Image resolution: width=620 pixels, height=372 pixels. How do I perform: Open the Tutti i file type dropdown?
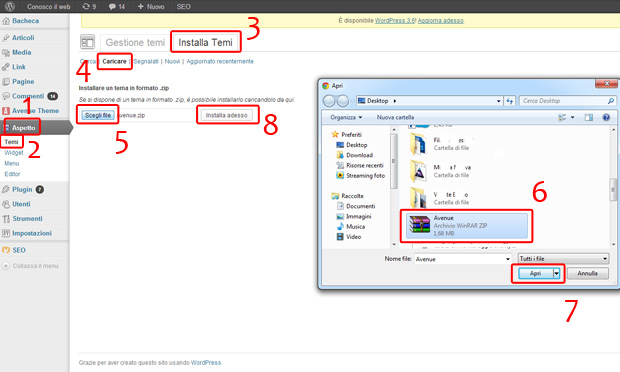tap(563, 259)
